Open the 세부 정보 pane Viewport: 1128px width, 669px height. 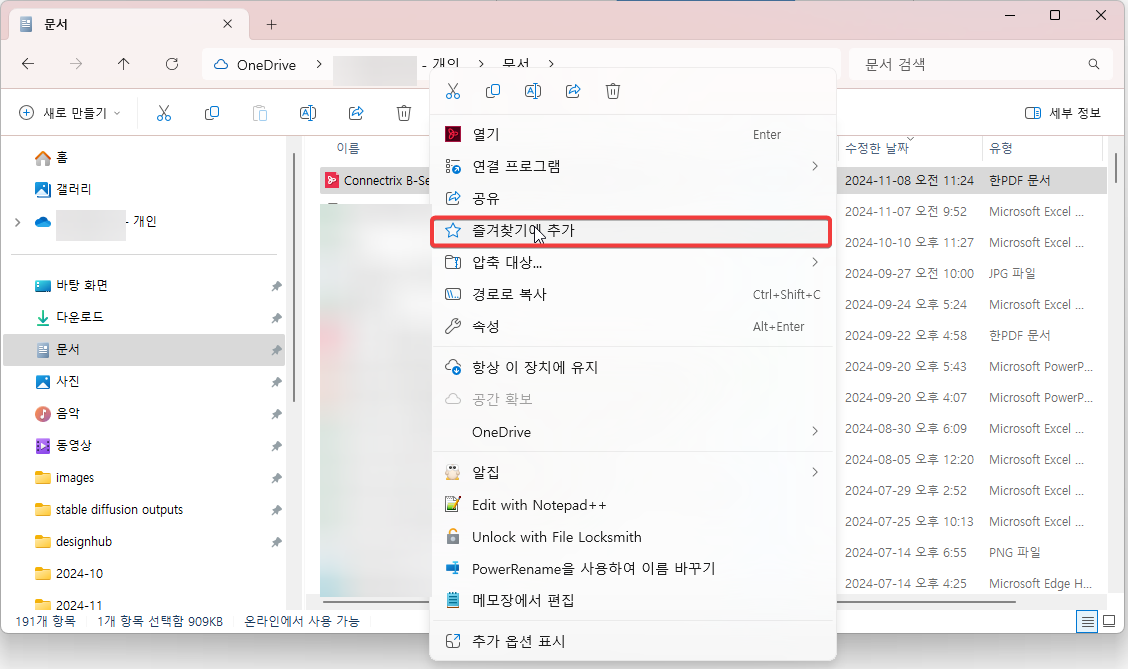(1063, 113)
